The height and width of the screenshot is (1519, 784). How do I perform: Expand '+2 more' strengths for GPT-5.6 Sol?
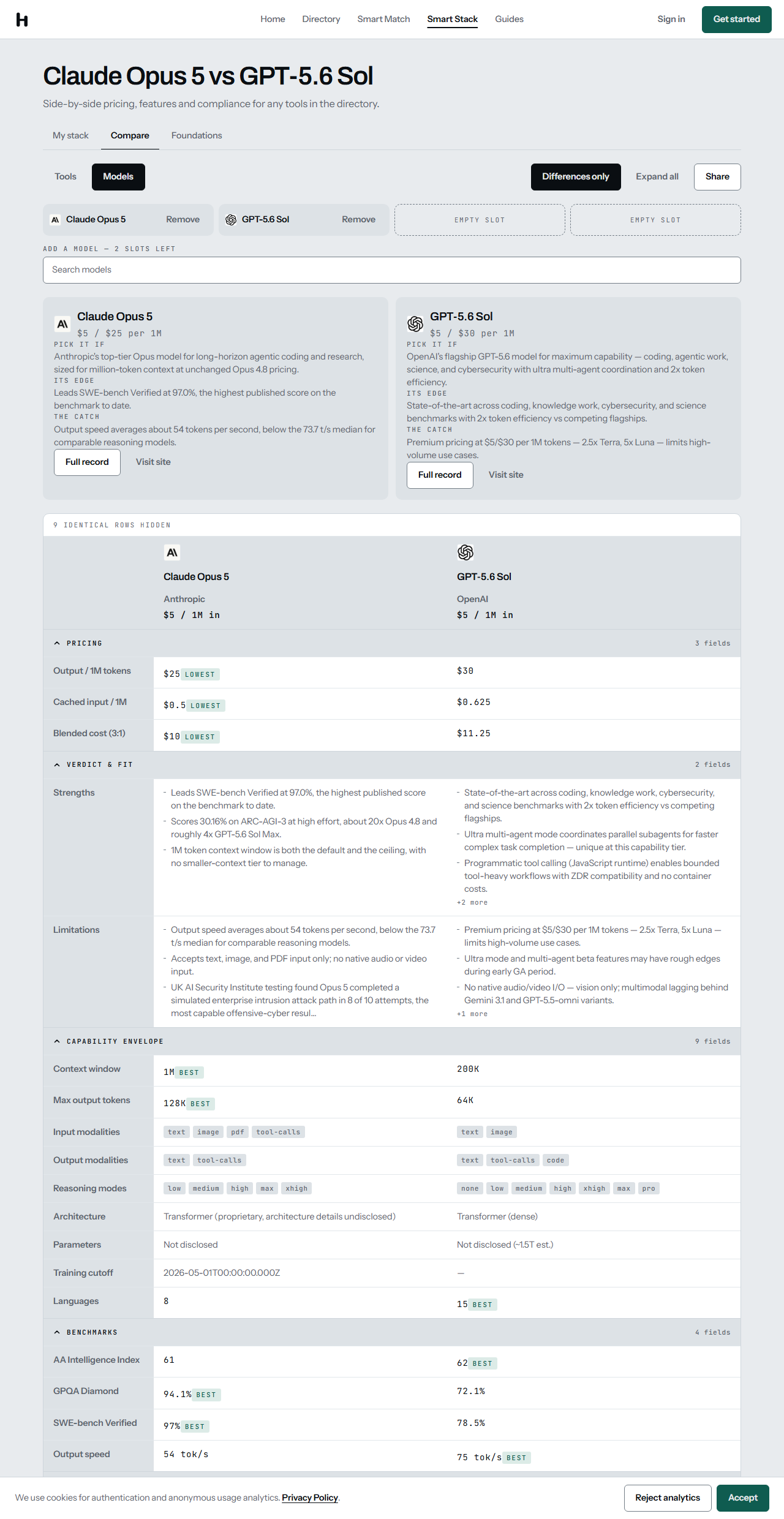pyautogui.click(x=472, y=902)
